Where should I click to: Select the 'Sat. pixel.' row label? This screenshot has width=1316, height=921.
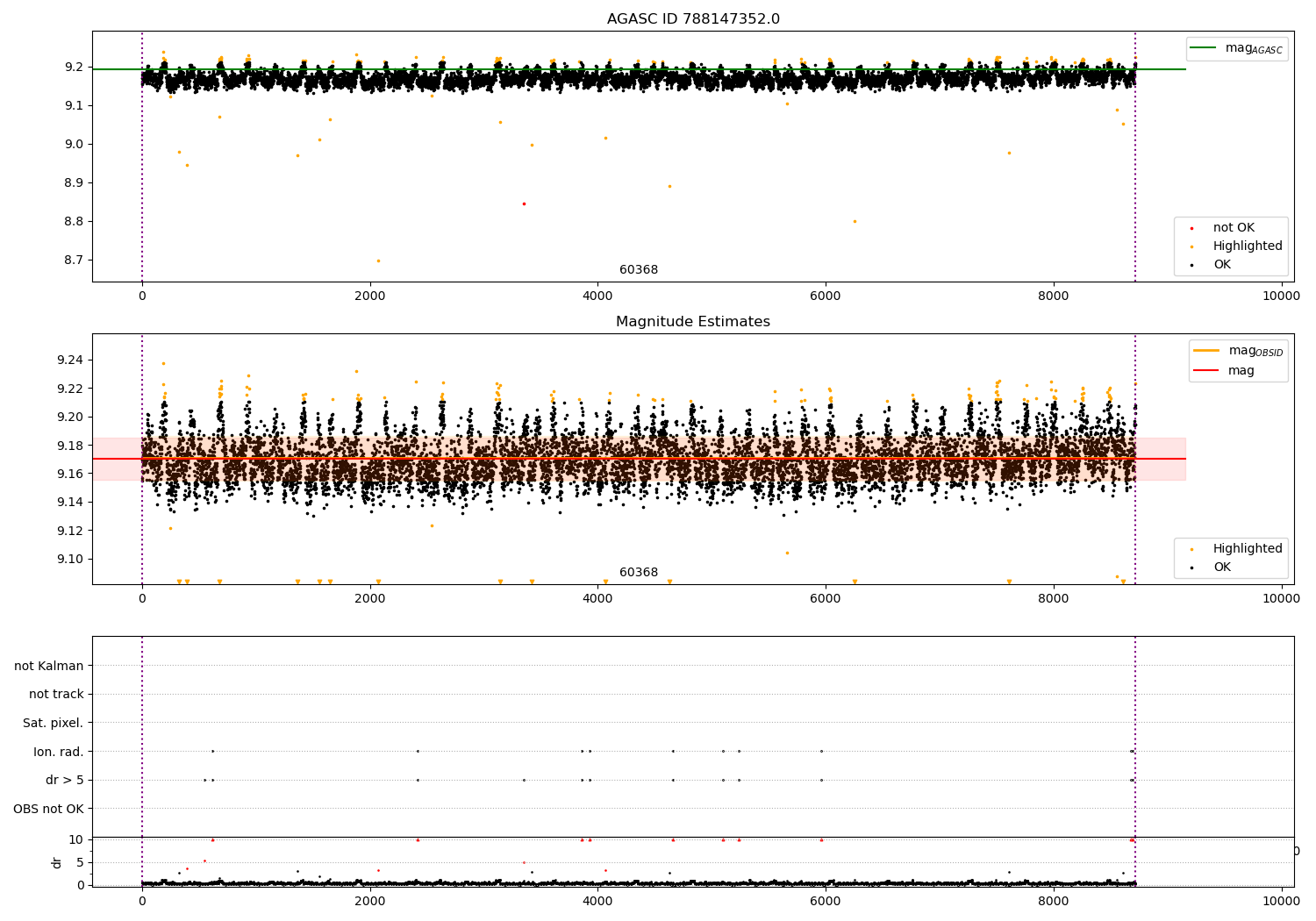point(54,724)
